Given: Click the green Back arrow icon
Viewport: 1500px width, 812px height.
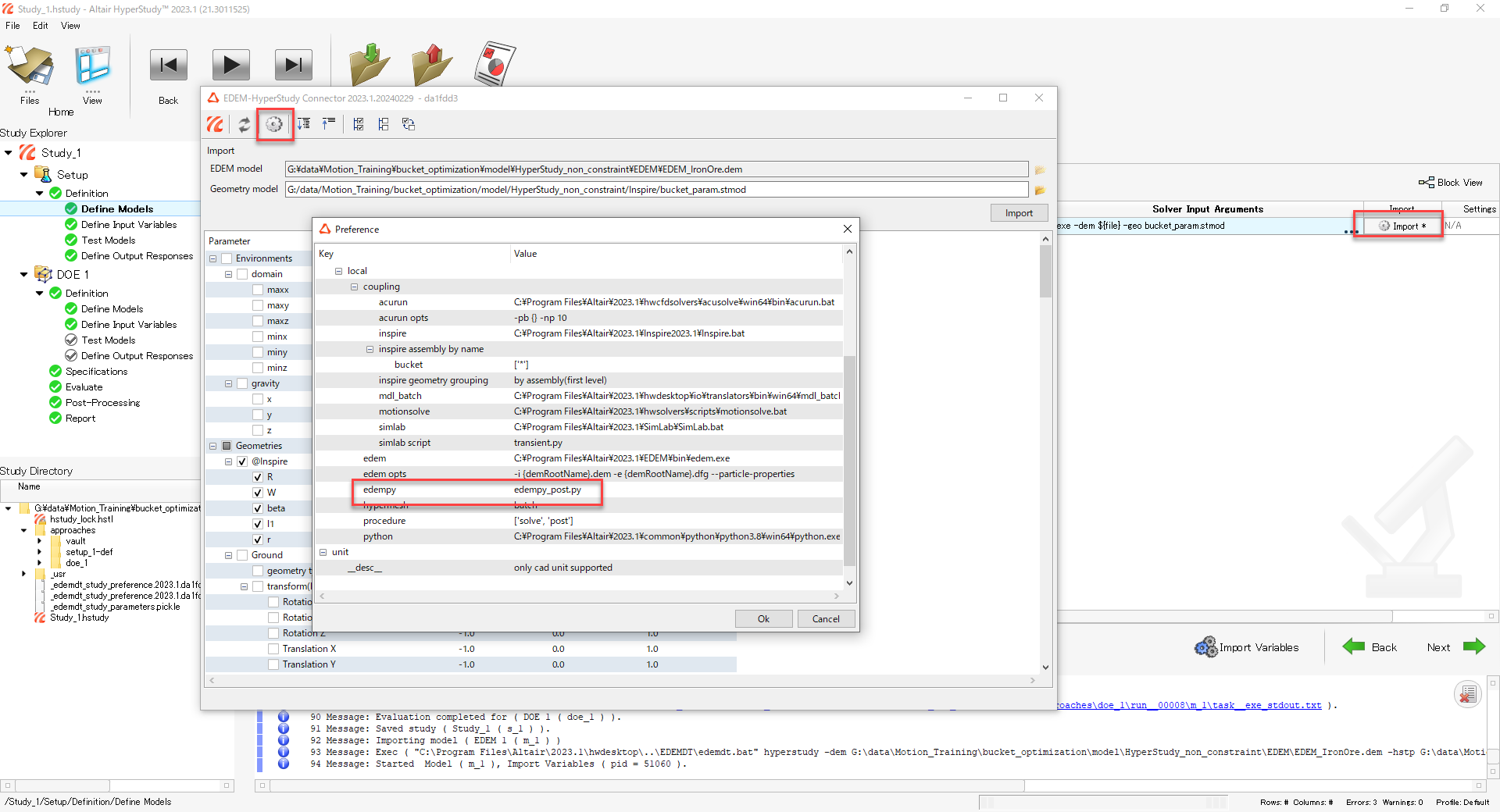Looking at the screenshot, I should (x=1354, y=646).
